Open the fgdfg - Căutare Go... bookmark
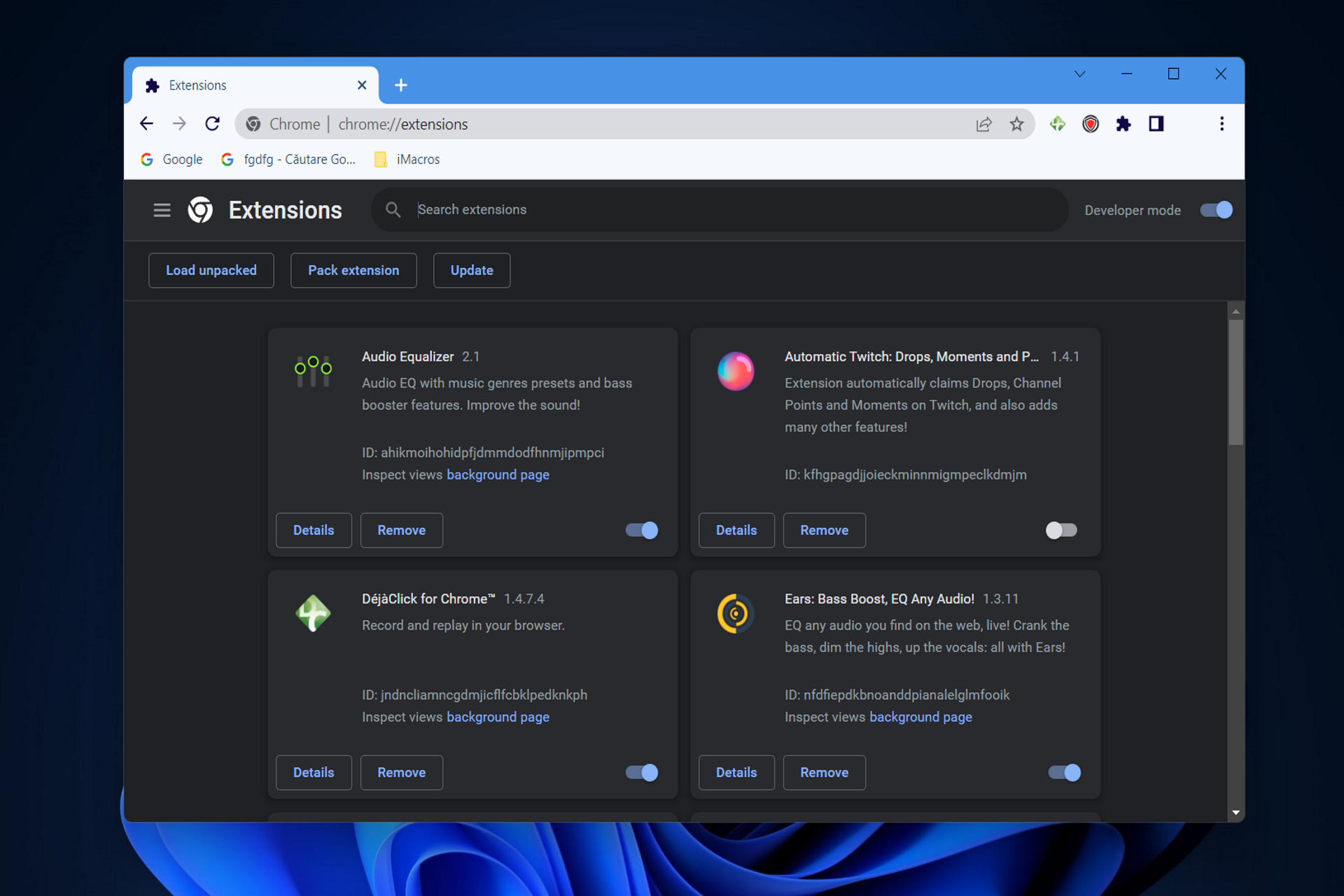 pos(288,160)
